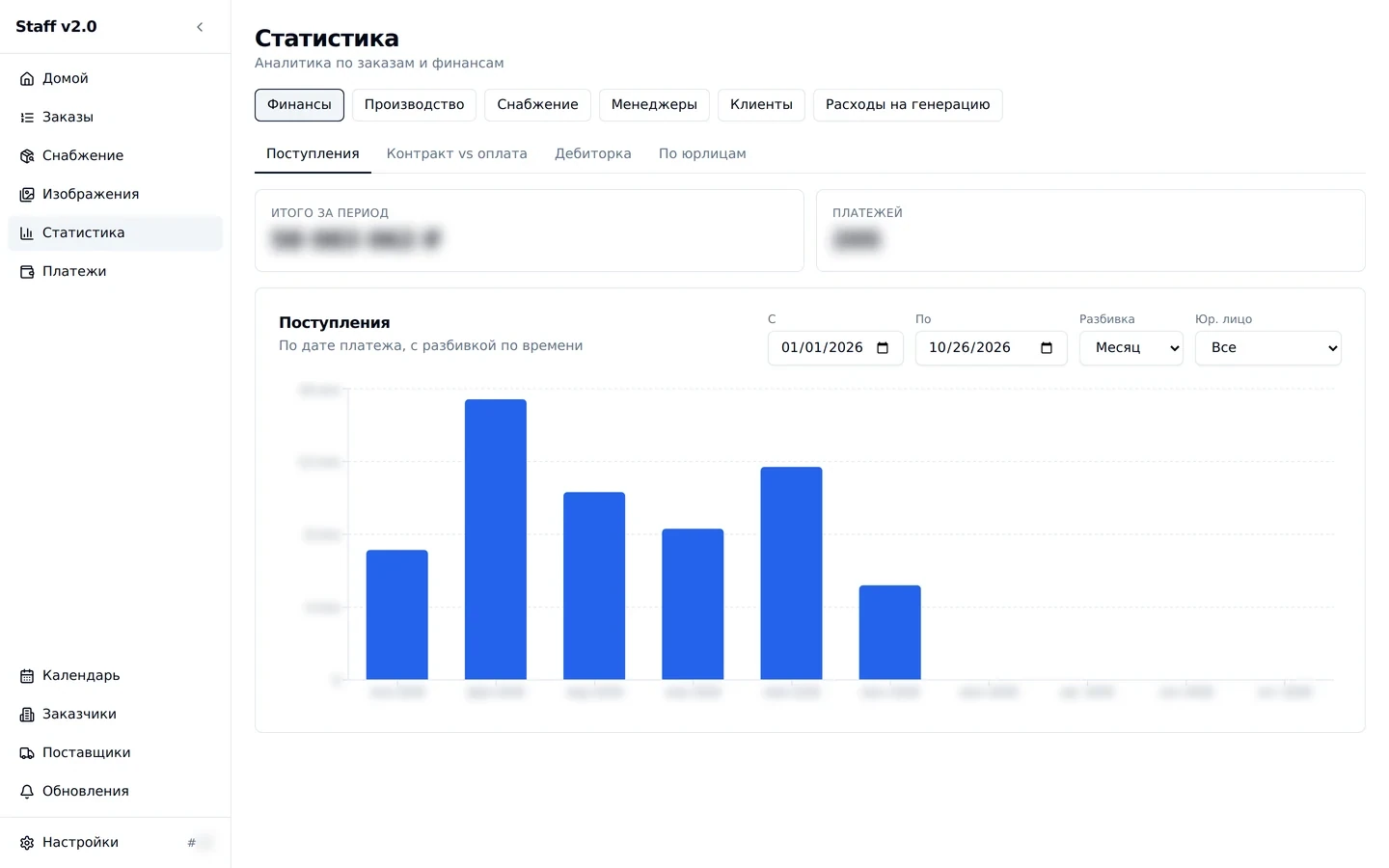
Task: Open the calendar picker for the С date
Action: pyautogui.click(x=883, y=348)
